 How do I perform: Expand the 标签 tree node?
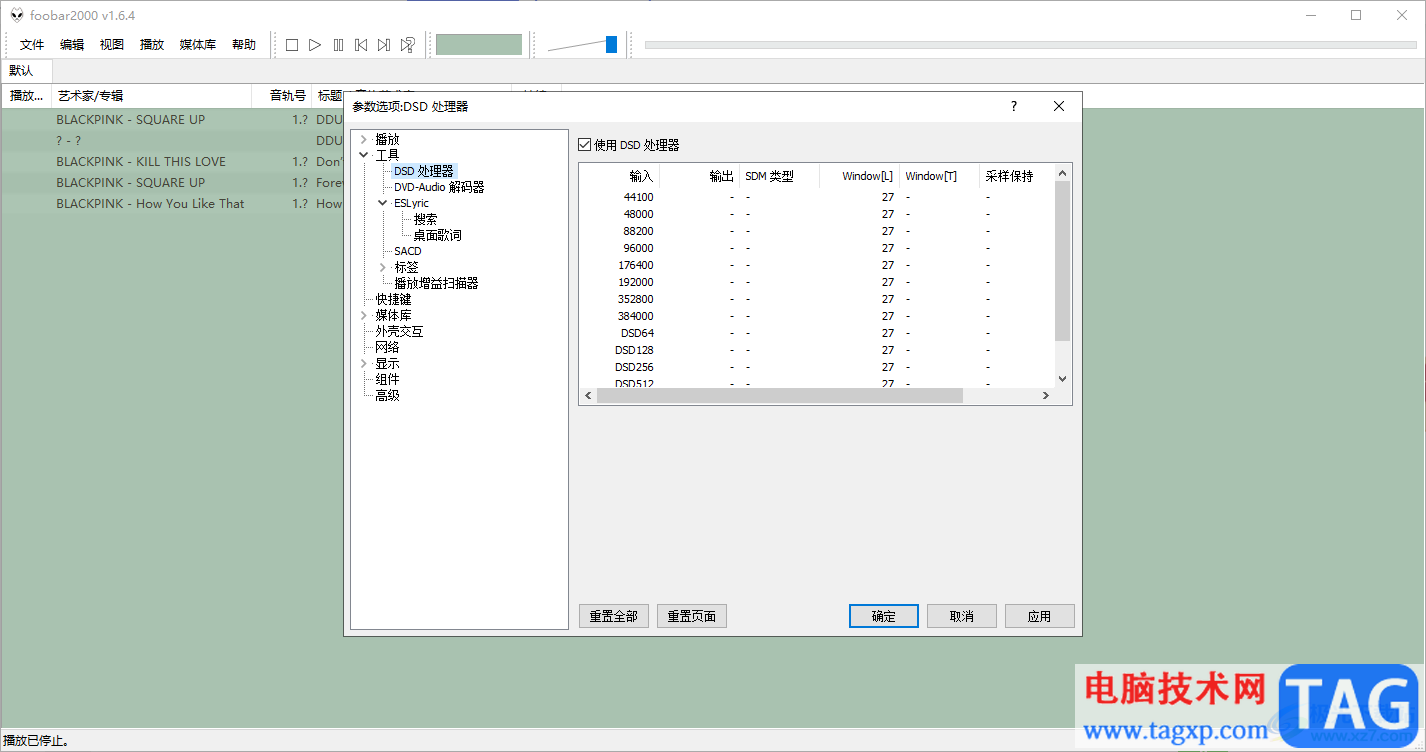(x=383, y=267)
